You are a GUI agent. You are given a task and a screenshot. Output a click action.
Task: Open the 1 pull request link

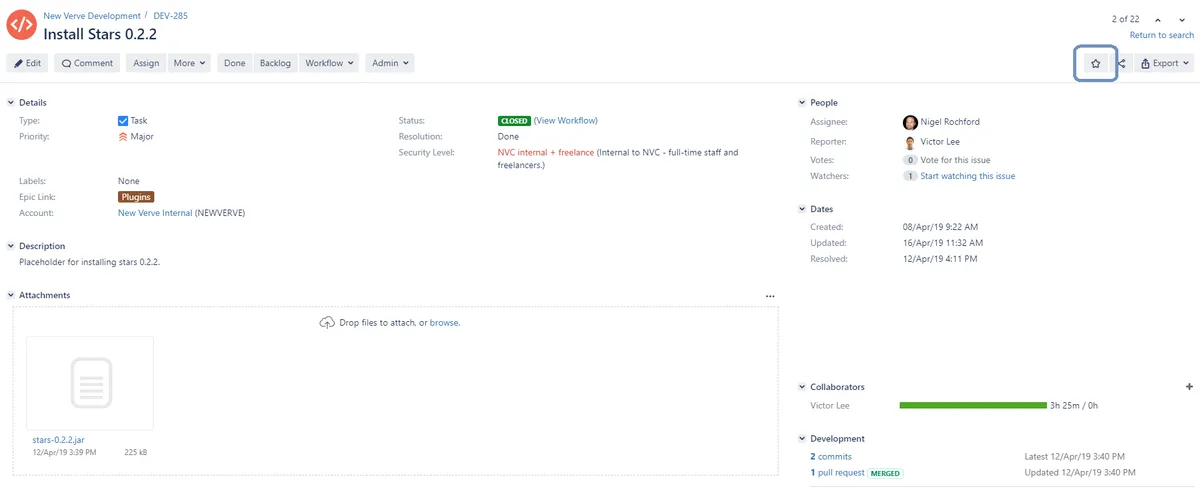pos(837,472)
